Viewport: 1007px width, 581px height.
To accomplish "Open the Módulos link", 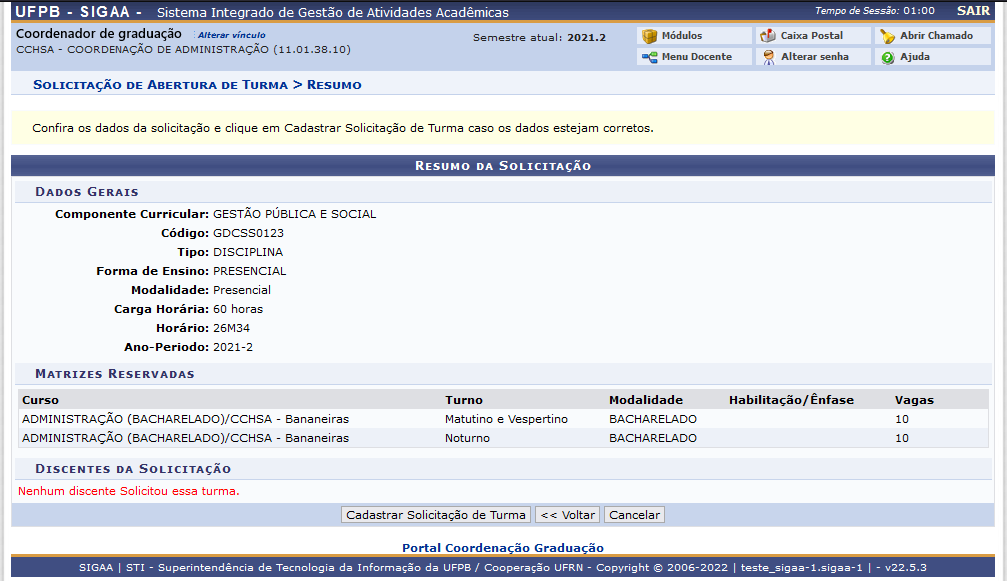I will [681, 36].
